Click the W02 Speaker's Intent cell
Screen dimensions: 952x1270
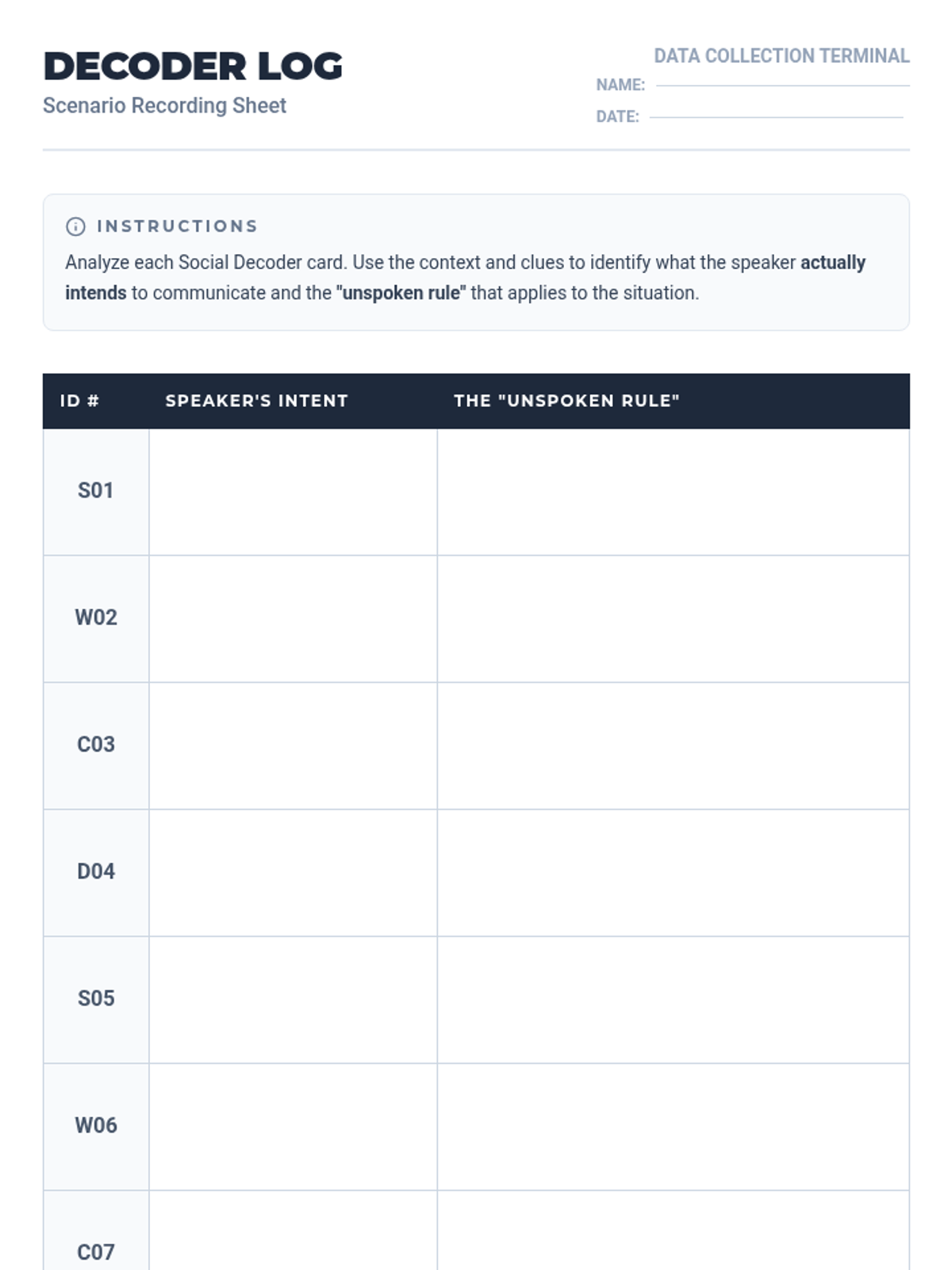click(x=293, y=619)
